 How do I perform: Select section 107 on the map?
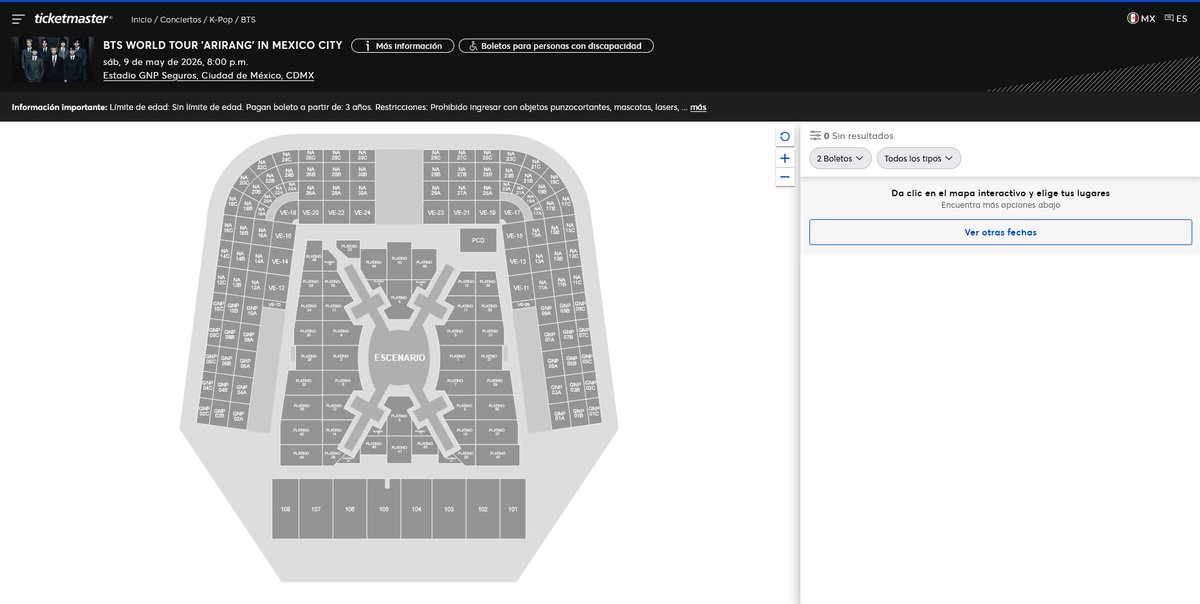tap(316, 509)
